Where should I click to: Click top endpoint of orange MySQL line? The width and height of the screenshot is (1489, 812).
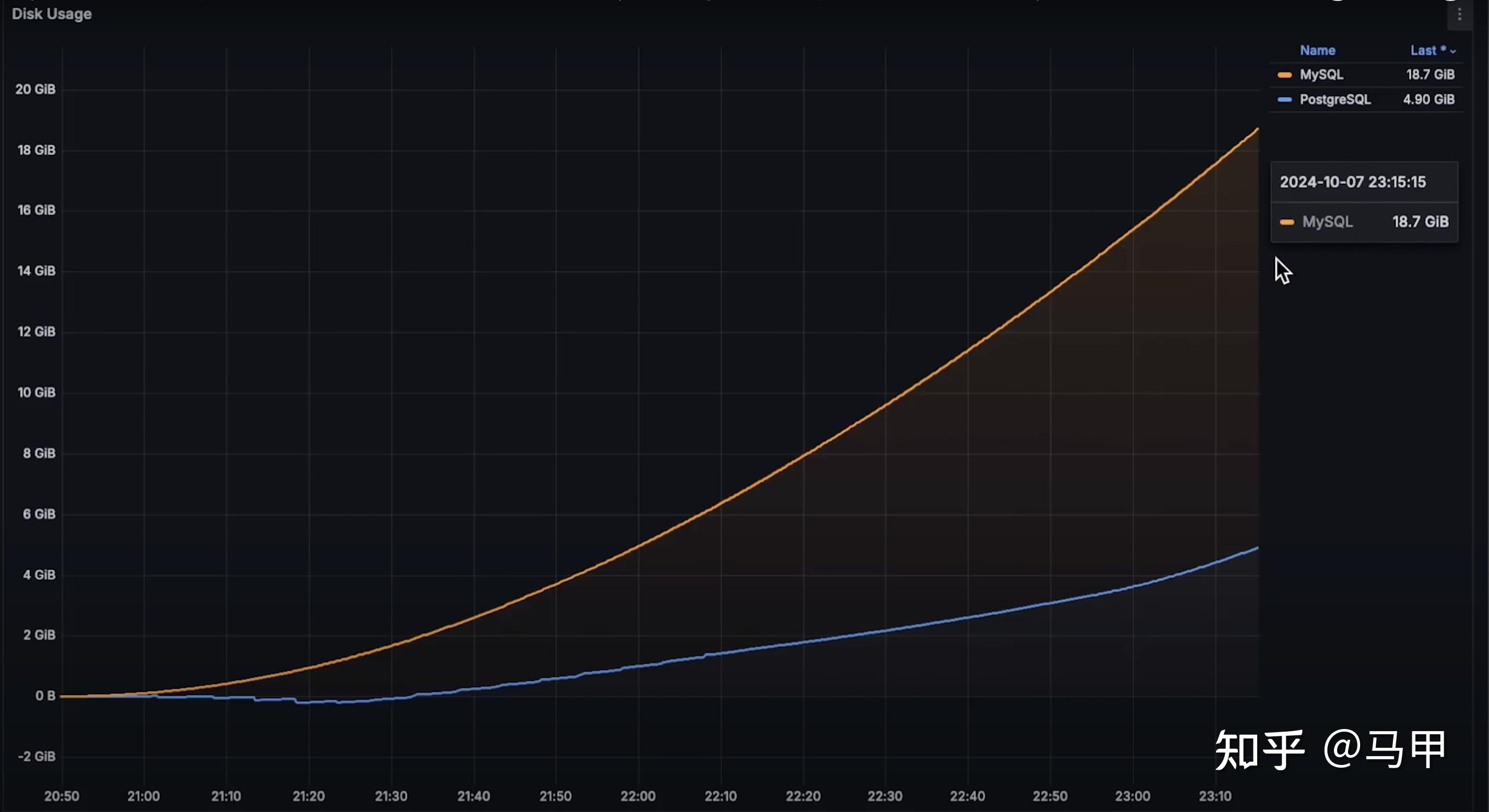click(1257, 129)
